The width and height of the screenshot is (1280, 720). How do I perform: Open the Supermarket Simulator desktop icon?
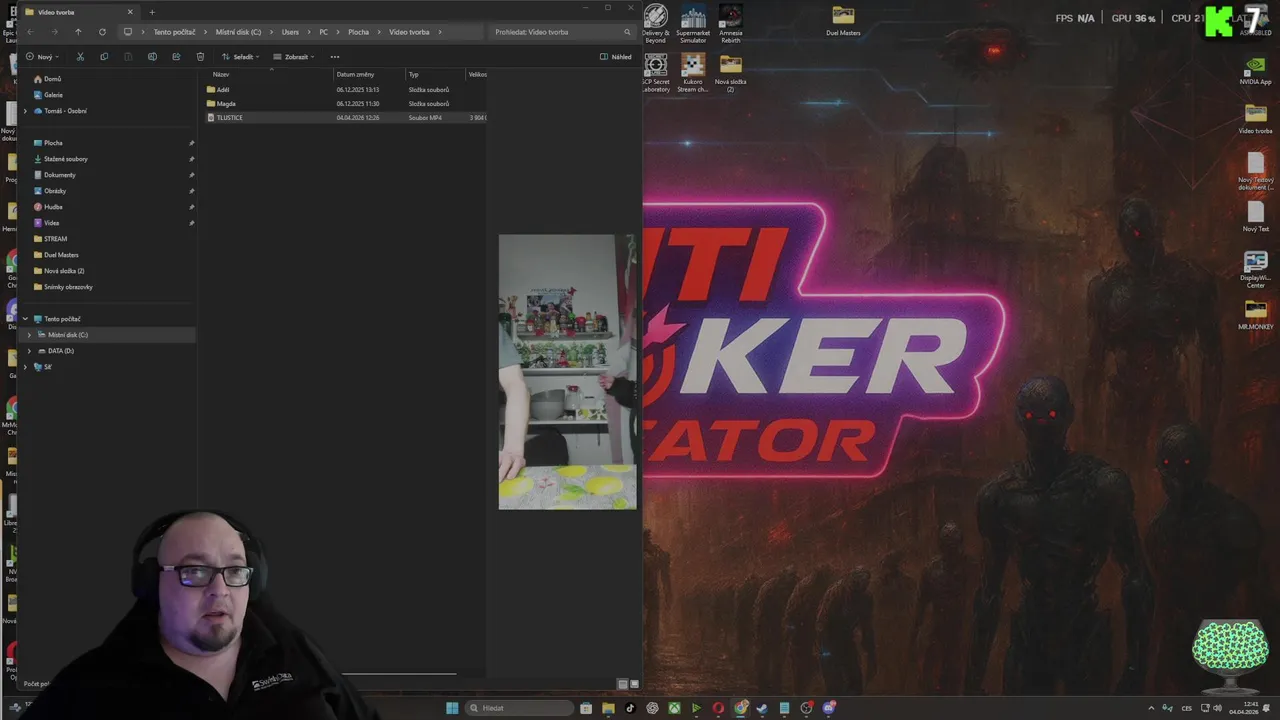pos(693,24)
